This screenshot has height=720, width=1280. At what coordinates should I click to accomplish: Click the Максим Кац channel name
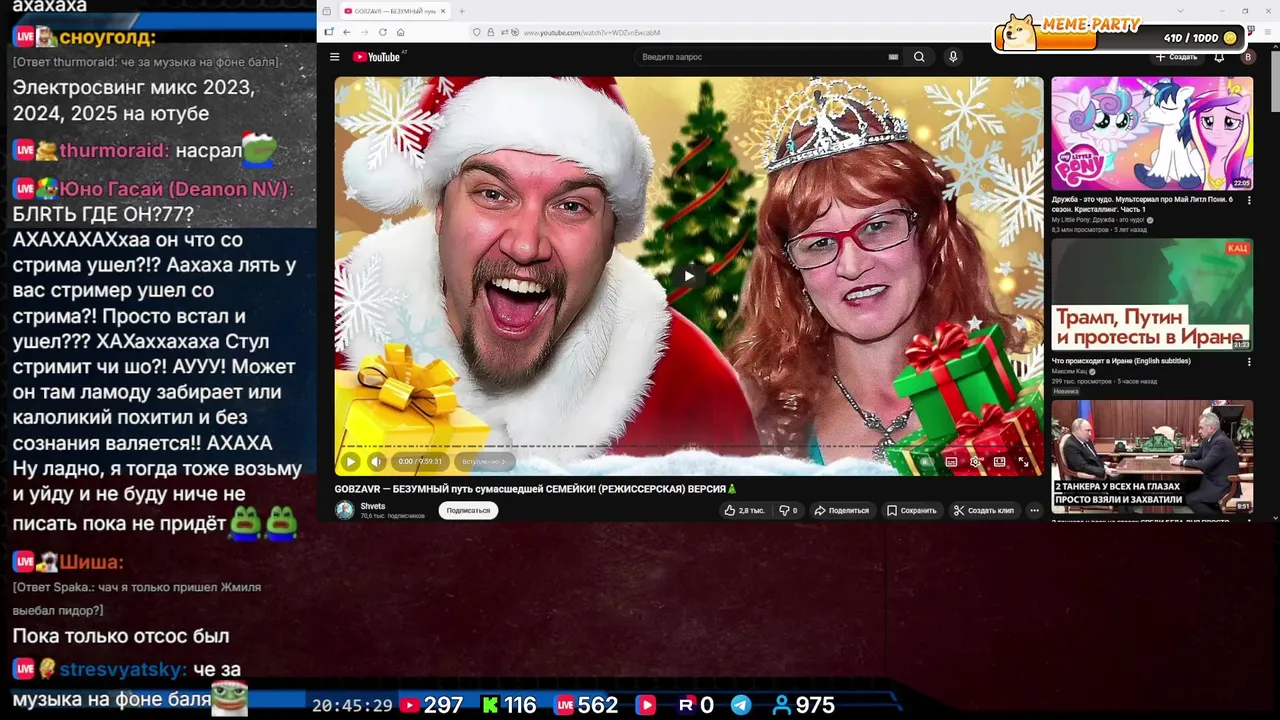tap(1071, 371)
